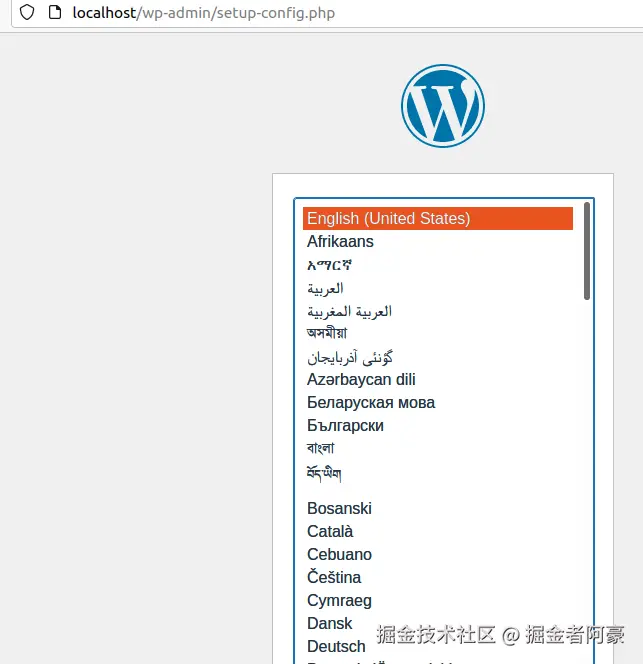Click the language list scrollbar thumb
Image resolution: width=643 pixels, height=664 pixels.
click(587, 251)
